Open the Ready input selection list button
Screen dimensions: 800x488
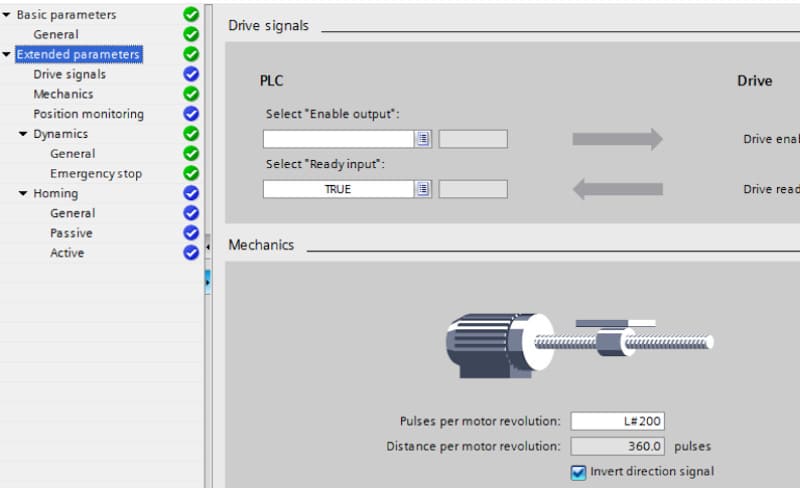pos(423,189)
